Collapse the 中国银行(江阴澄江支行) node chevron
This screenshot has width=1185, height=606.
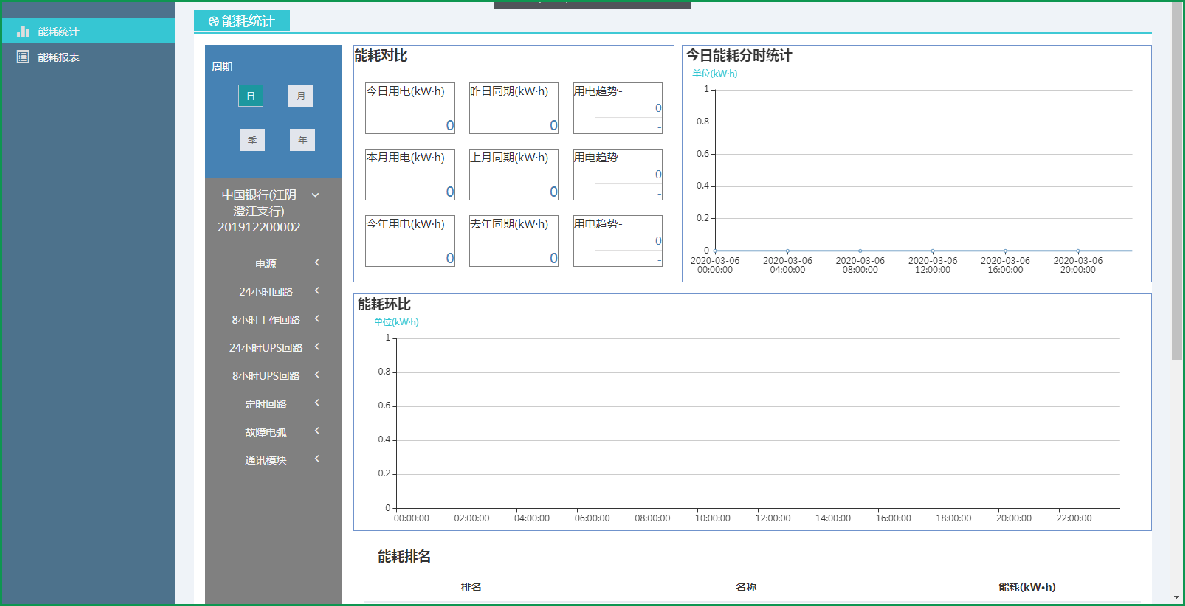pyautogui.click(x=315, y=195)
